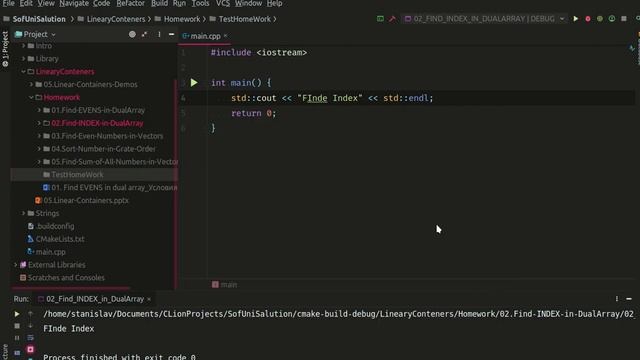Expand the 05.Linear-Containers-Demos folder
The image size is (640, 360).
coord(31,84)
